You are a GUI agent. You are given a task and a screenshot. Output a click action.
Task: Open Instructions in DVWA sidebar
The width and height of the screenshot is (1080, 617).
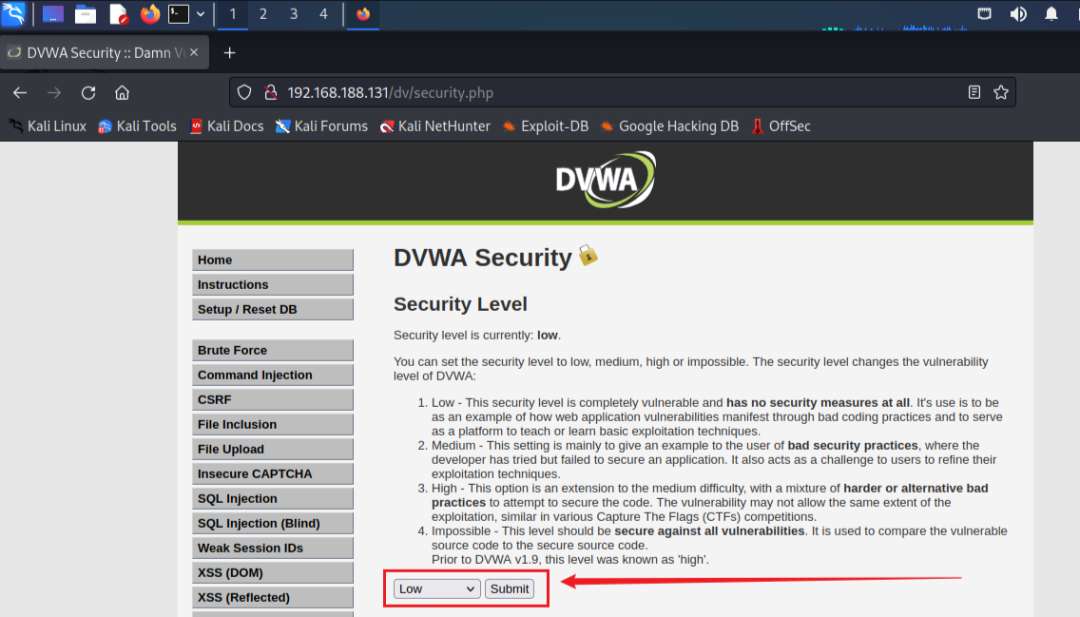click(273, 284)
